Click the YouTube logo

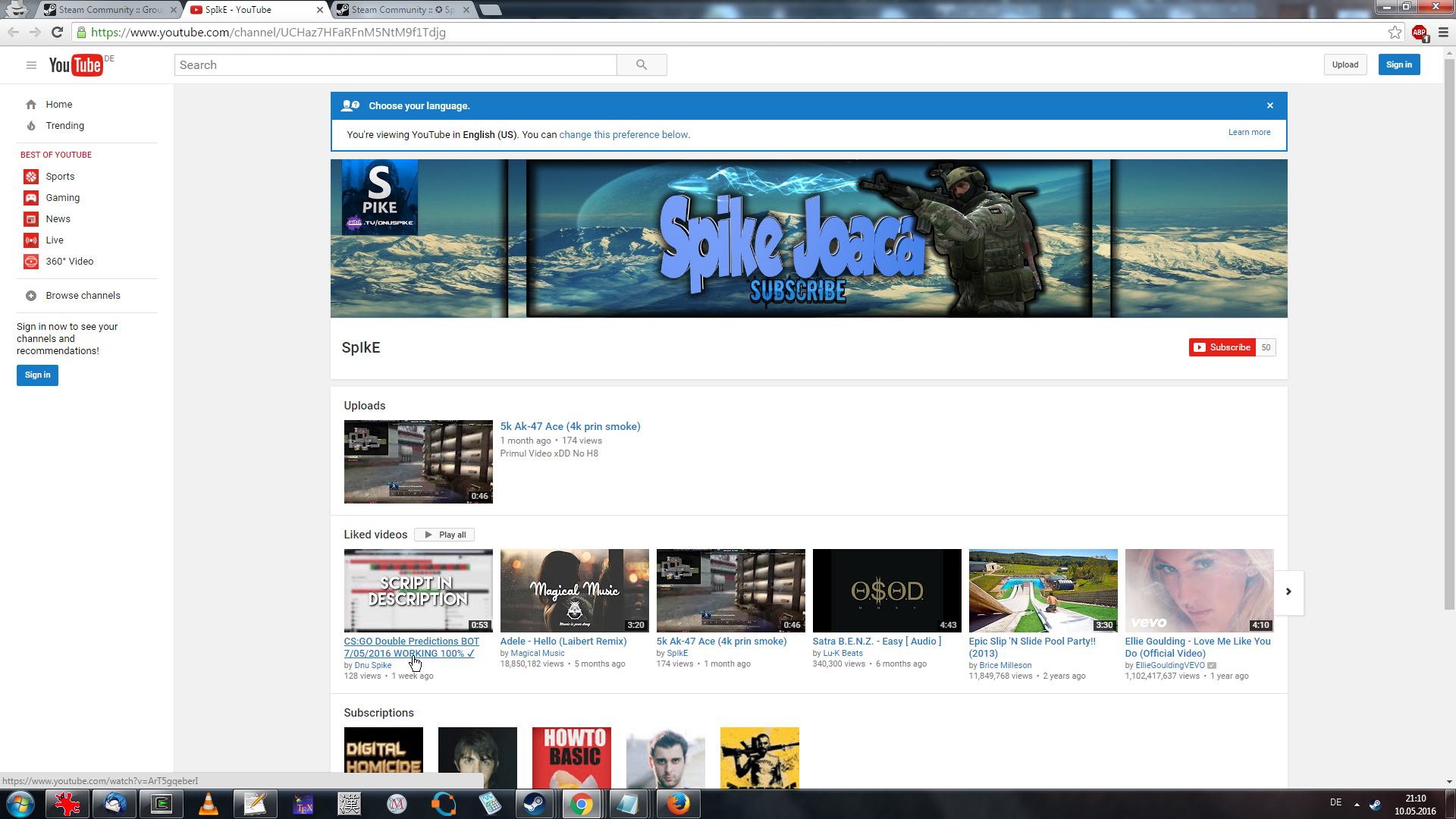(x=76, y=65)
